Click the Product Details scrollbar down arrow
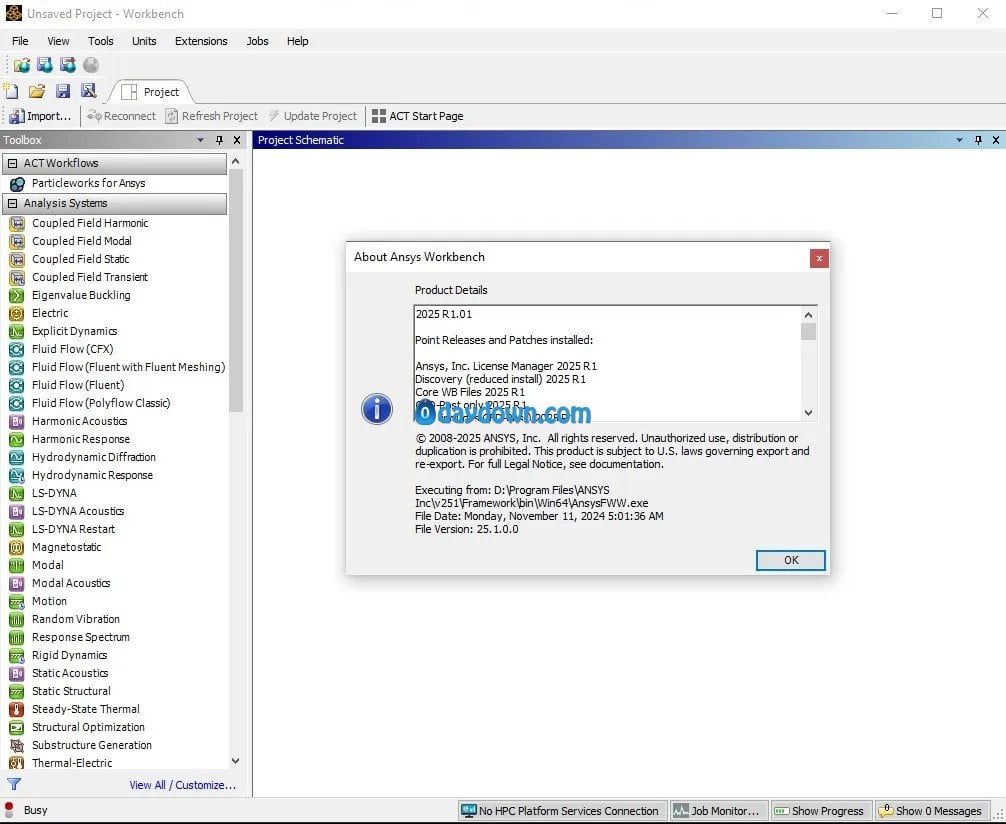The width and height of the screenshot is (1006, 824). point(808,413)
